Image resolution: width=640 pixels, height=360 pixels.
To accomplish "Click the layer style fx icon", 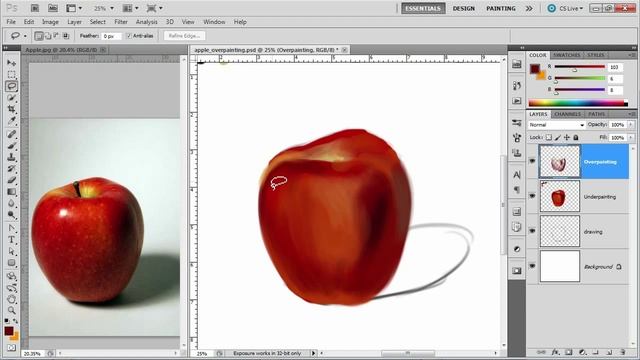I will coord(555,352).
